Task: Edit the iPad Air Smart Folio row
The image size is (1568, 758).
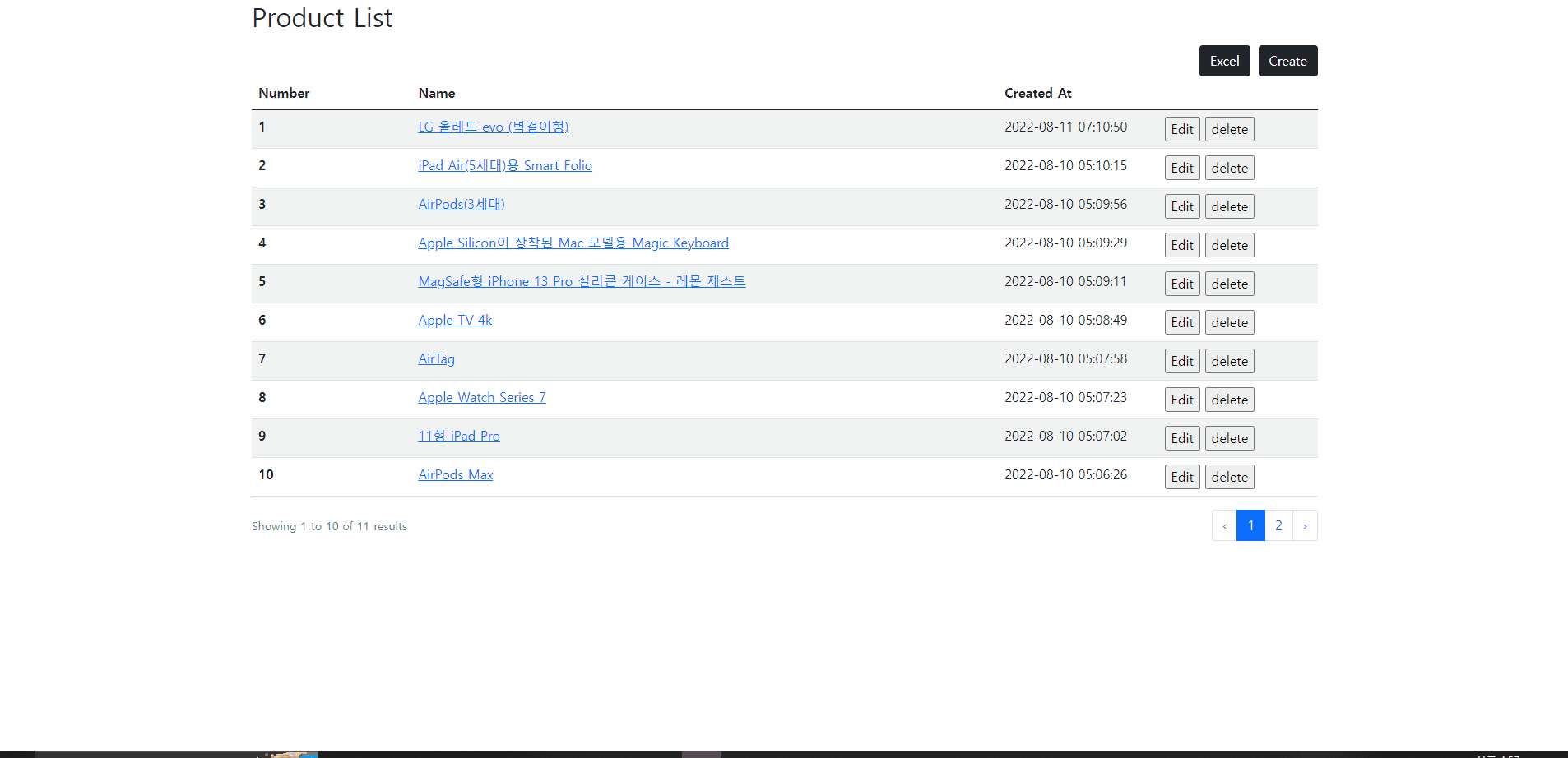Action: [x=1182, y=168]
